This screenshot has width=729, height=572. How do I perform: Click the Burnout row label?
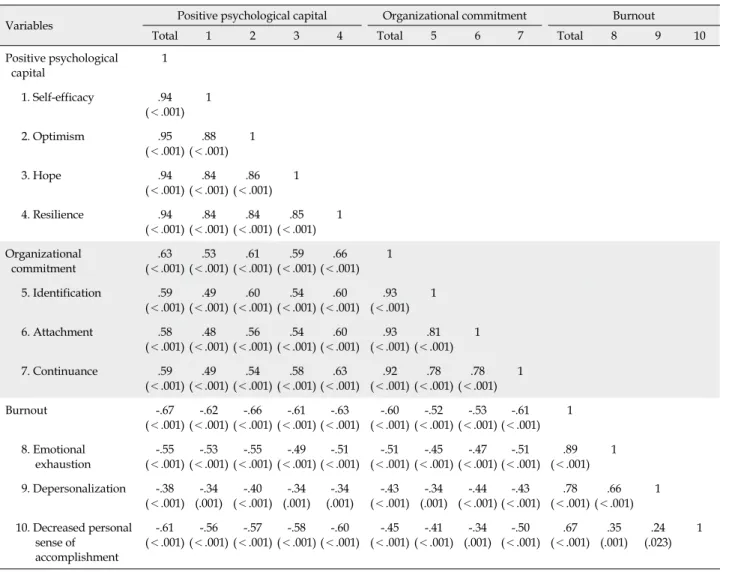click(26, 410)
